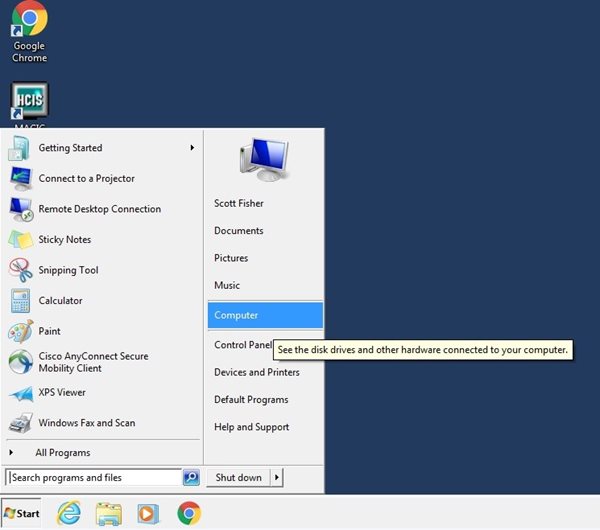Click the search magnifier button
This screenshot has height=530, width=600.
coord(191,478)
